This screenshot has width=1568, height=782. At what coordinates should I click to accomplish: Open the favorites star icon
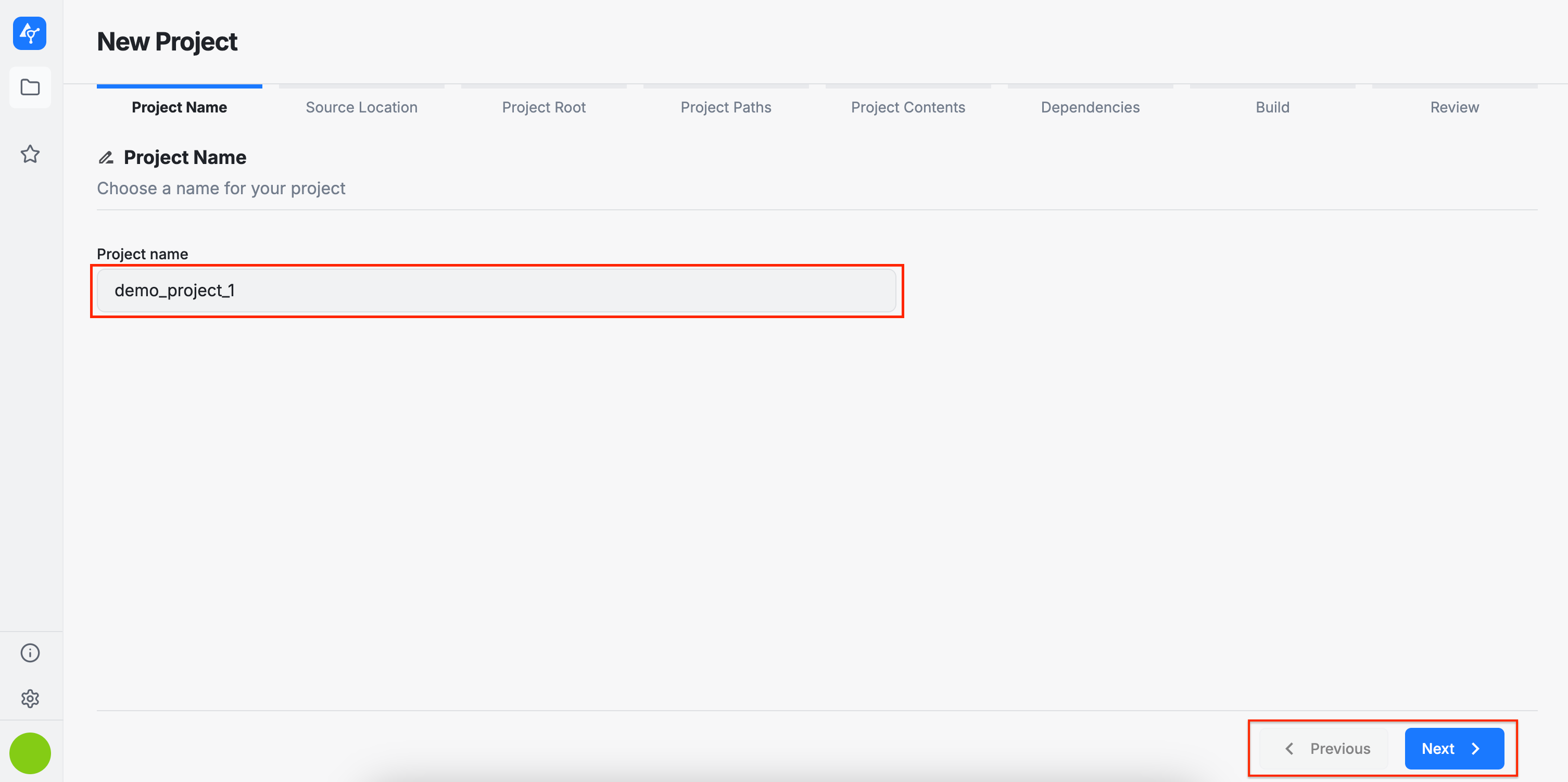coord(30,154)
